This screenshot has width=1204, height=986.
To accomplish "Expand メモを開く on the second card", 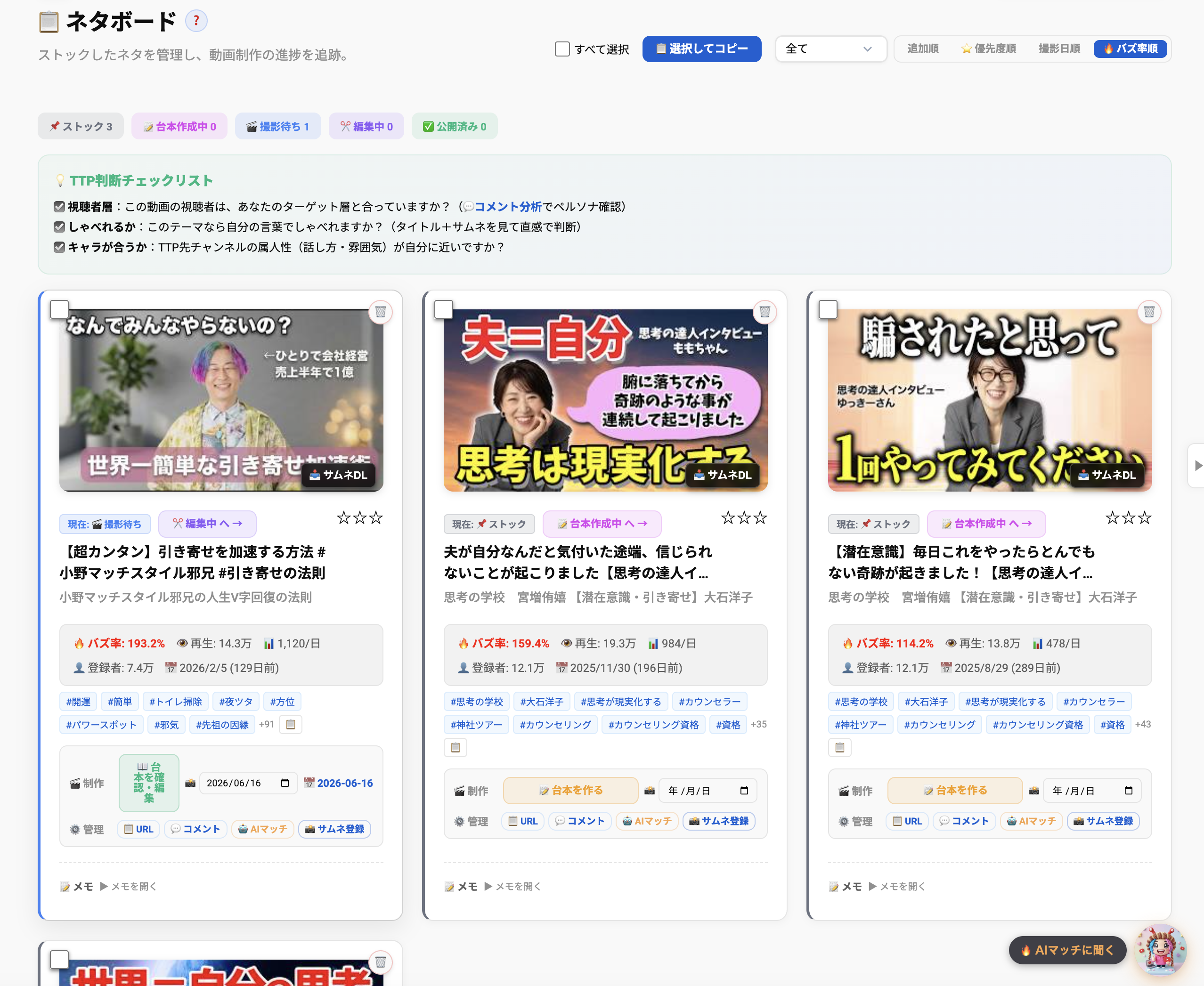I will (x=513, y=886).
